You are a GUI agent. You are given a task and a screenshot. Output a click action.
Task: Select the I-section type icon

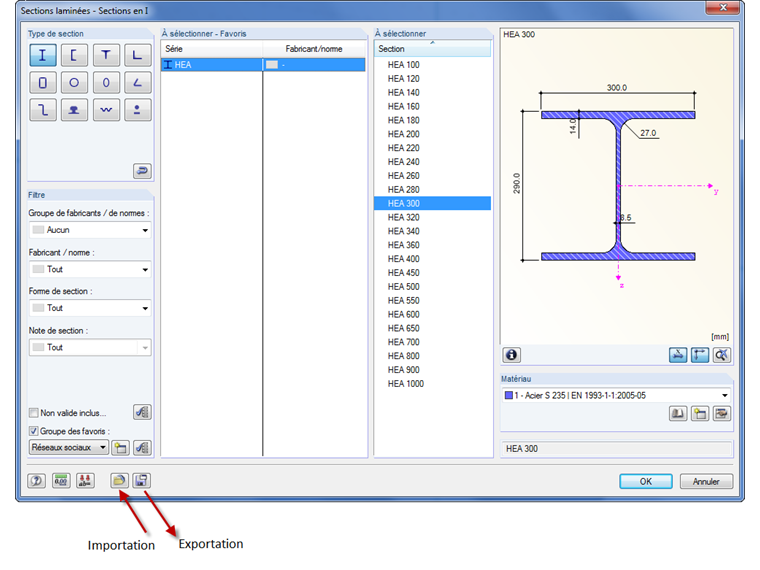click(43, 55)
